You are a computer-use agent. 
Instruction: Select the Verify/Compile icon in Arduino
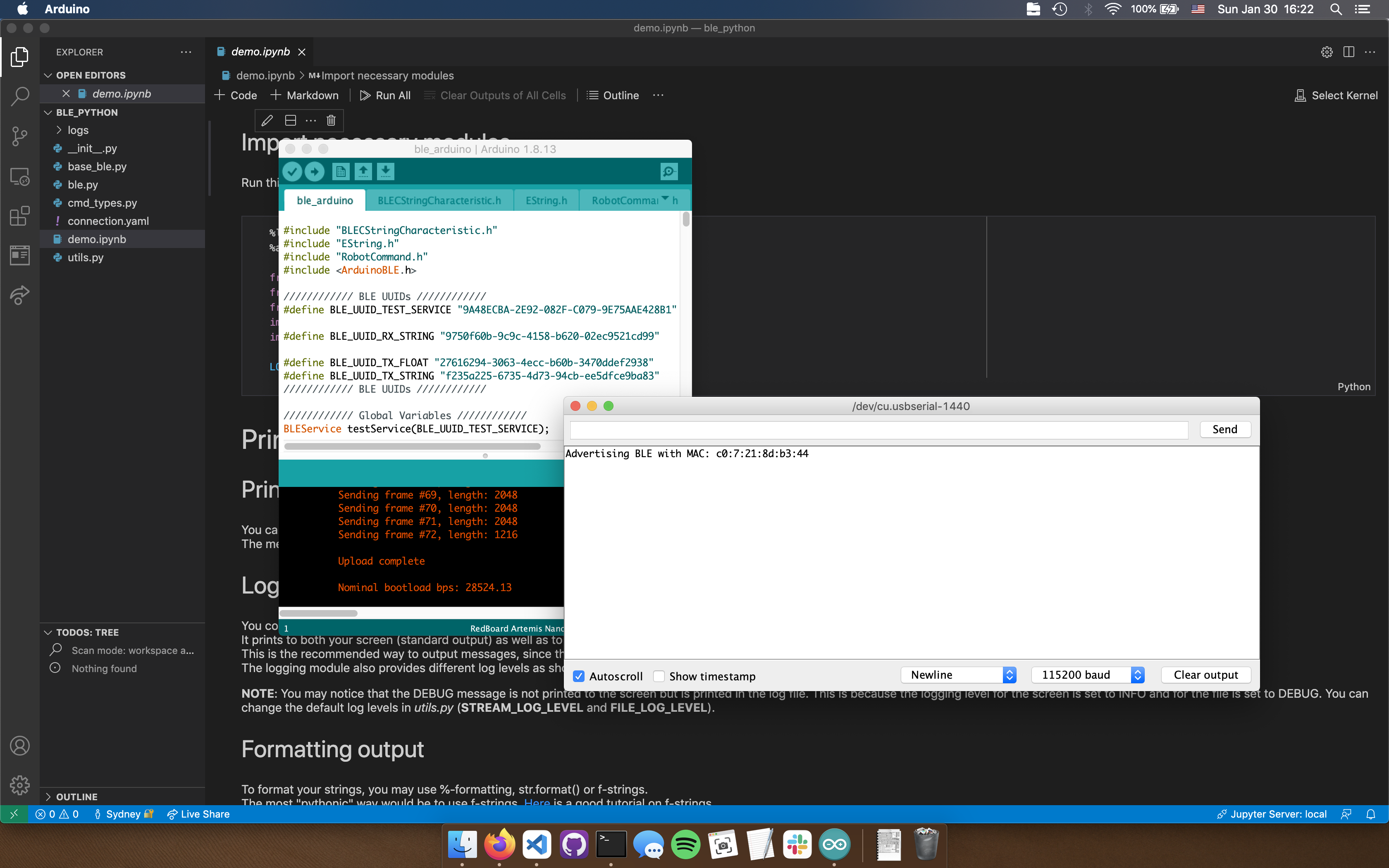292,171
